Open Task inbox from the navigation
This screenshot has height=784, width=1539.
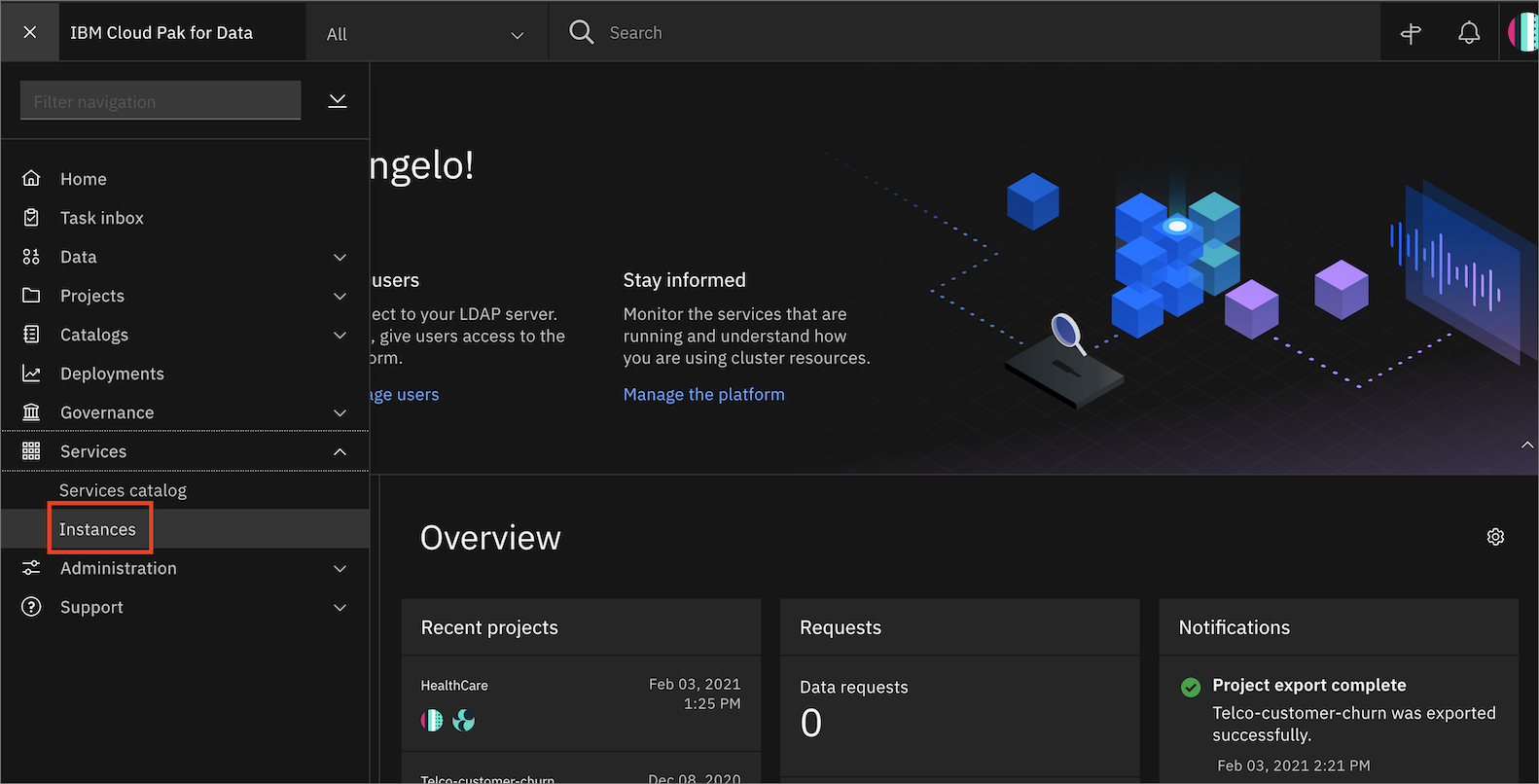click(x=102, y=218)
